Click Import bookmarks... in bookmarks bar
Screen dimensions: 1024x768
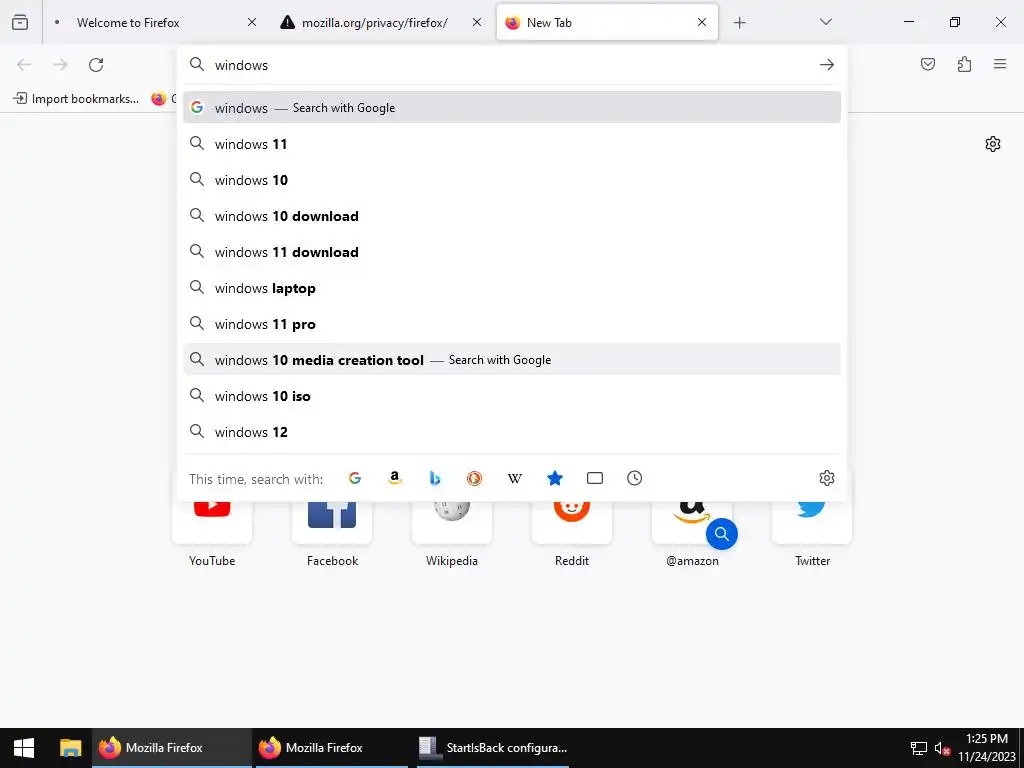pyautogui.click(x=76, y=99)
